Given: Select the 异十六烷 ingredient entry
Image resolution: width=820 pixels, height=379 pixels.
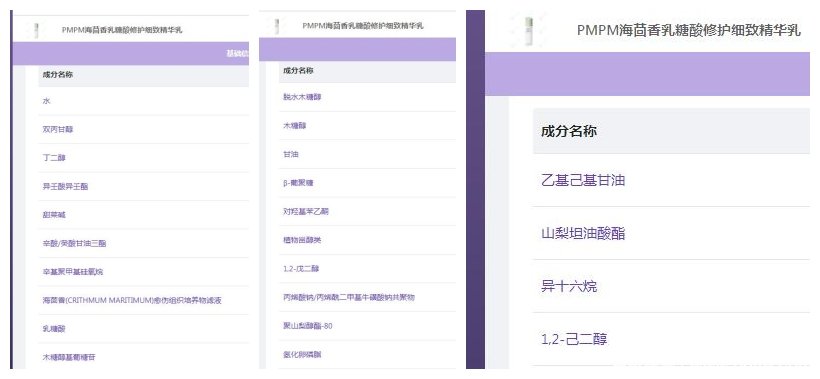Looking at the screenshot, I should [569, 286].
